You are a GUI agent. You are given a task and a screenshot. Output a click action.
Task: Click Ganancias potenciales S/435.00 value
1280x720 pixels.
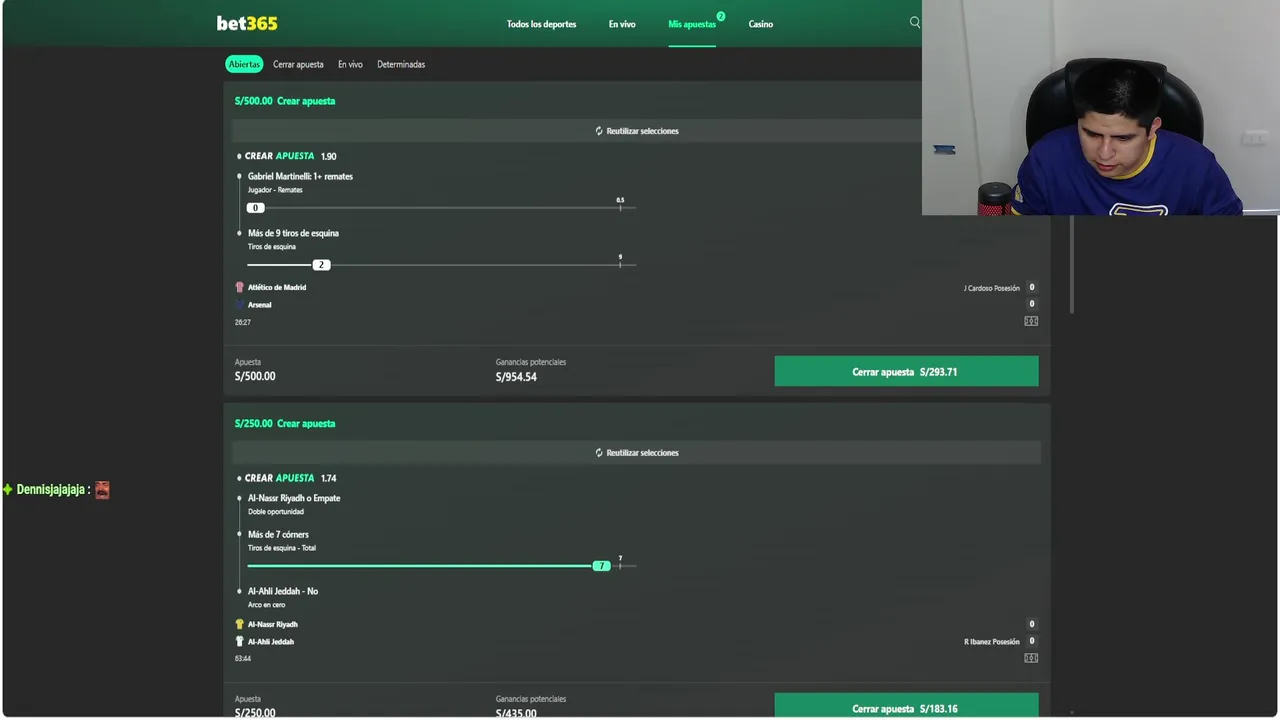coord(516,713)
